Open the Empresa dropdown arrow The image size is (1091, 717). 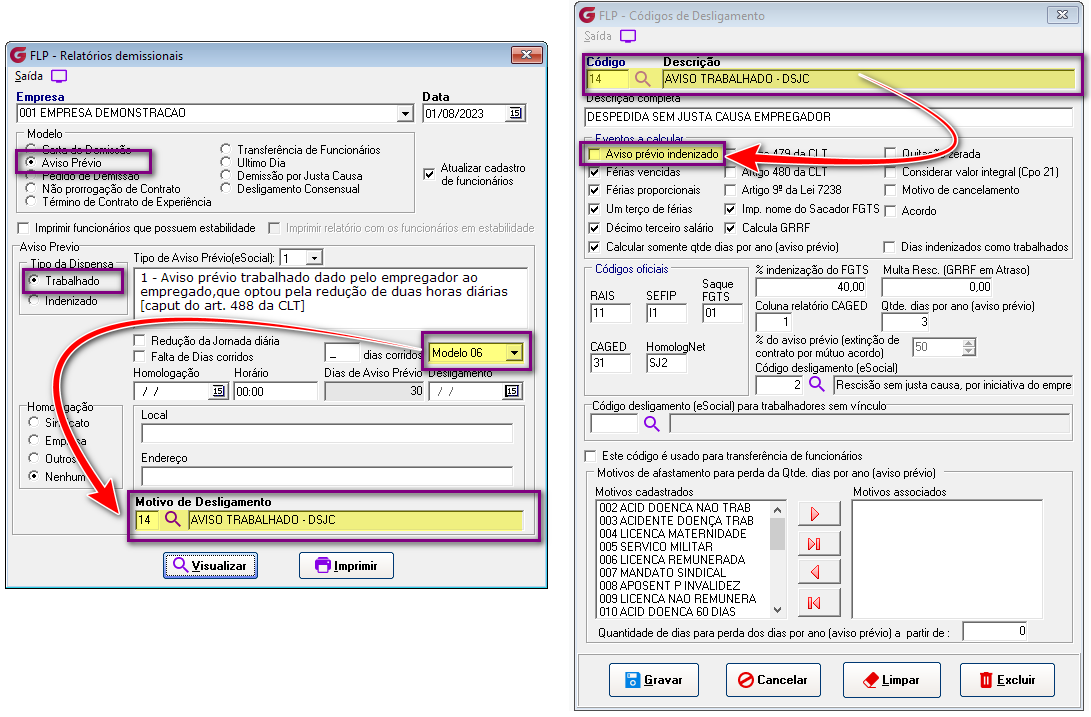click(406, 113)
